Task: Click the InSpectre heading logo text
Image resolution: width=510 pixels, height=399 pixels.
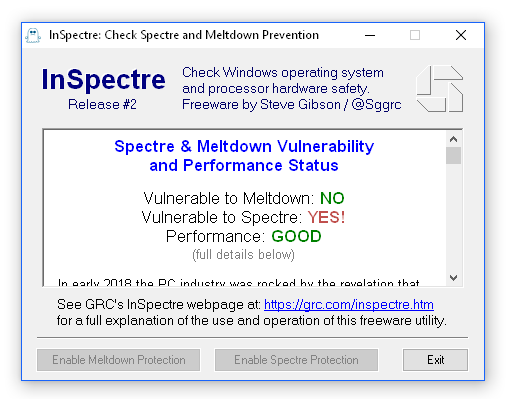Action: (x=103, y=79)
